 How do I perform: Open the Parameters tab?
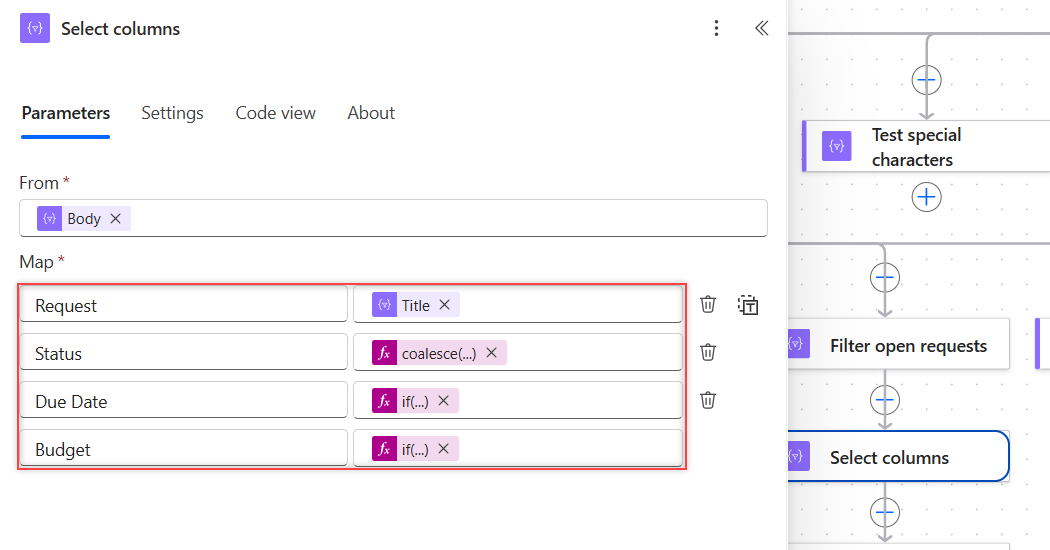tap(66, 113)
